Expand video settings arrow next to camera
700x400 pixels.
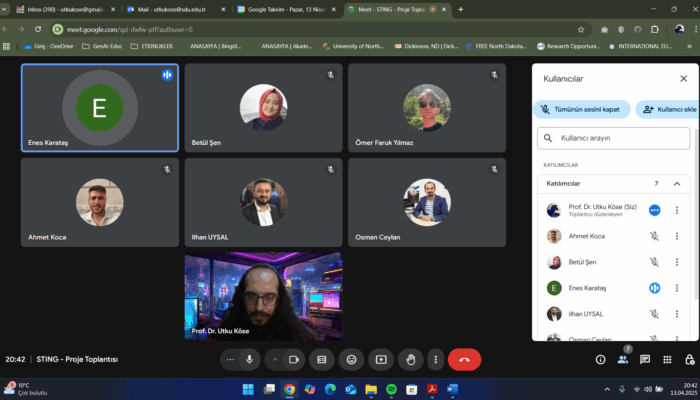pyautogui.click(x=272, y=359)
